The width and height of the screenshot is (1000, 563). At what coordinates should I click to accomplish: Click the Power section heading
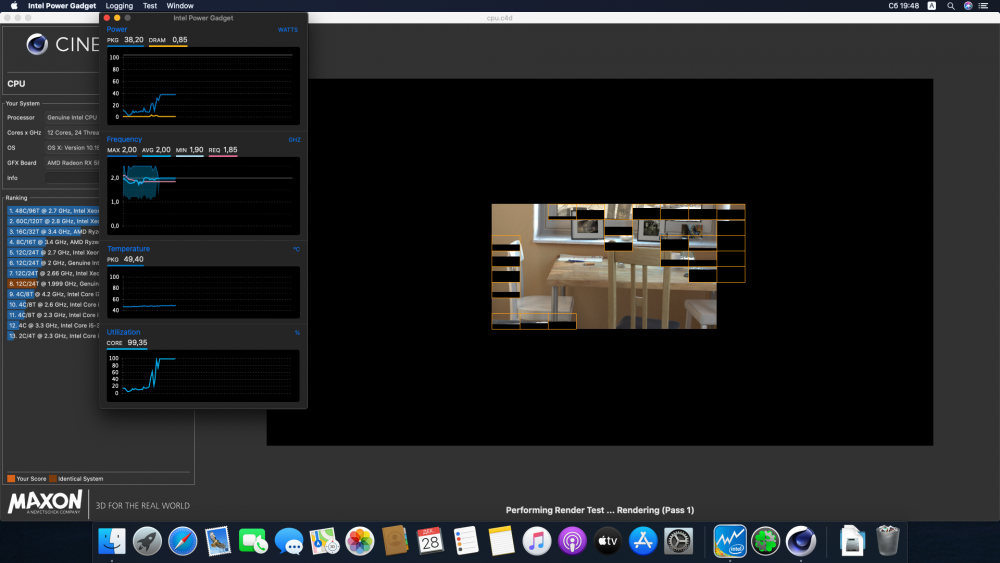(x=117, y=29)
